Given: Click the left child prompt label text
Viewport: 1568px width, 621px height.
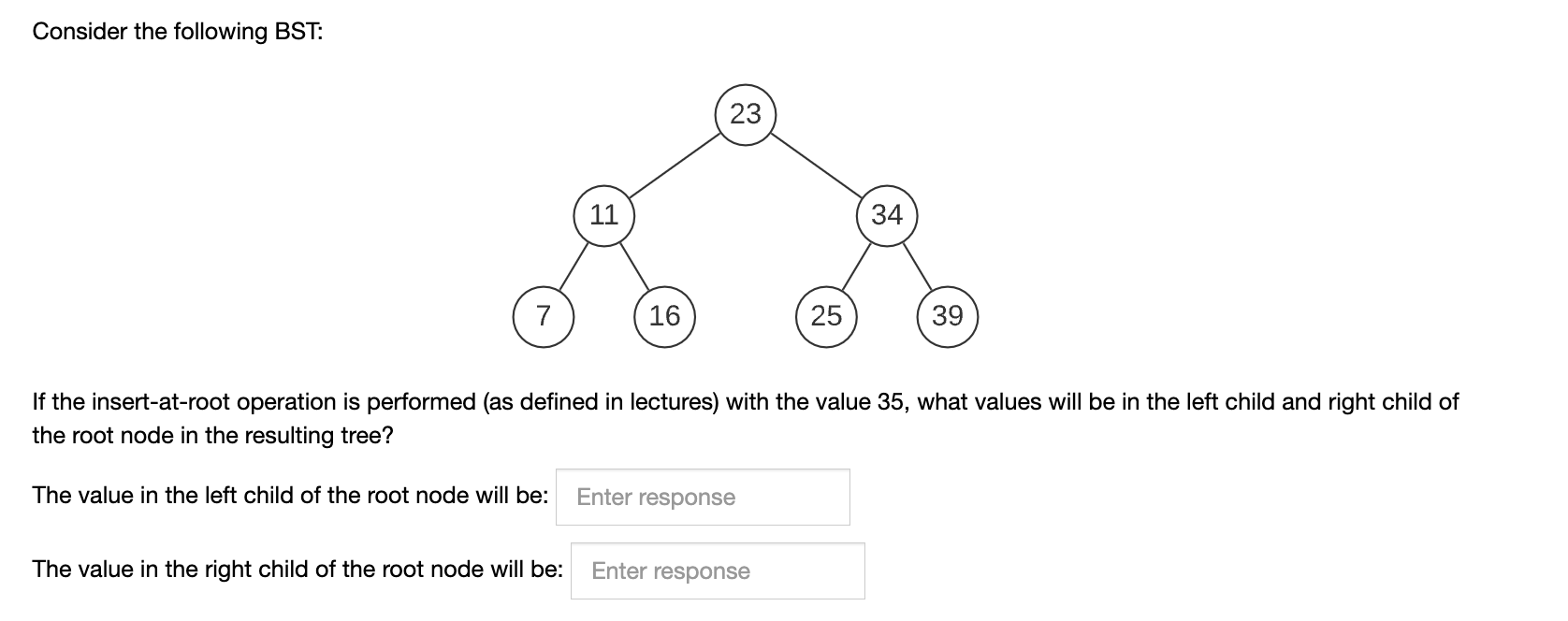Looking at the screenshot, I should [x=288, y=496].
